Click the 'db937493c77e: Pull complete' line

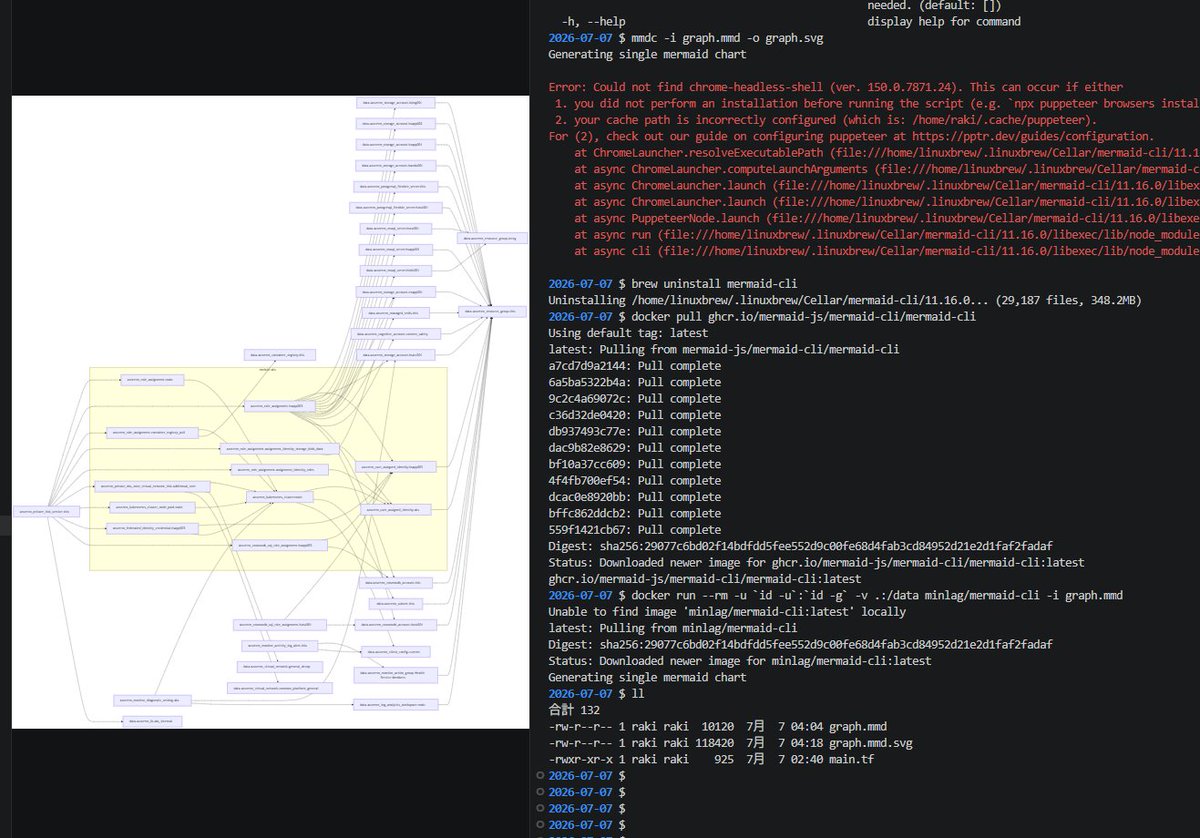634,431
